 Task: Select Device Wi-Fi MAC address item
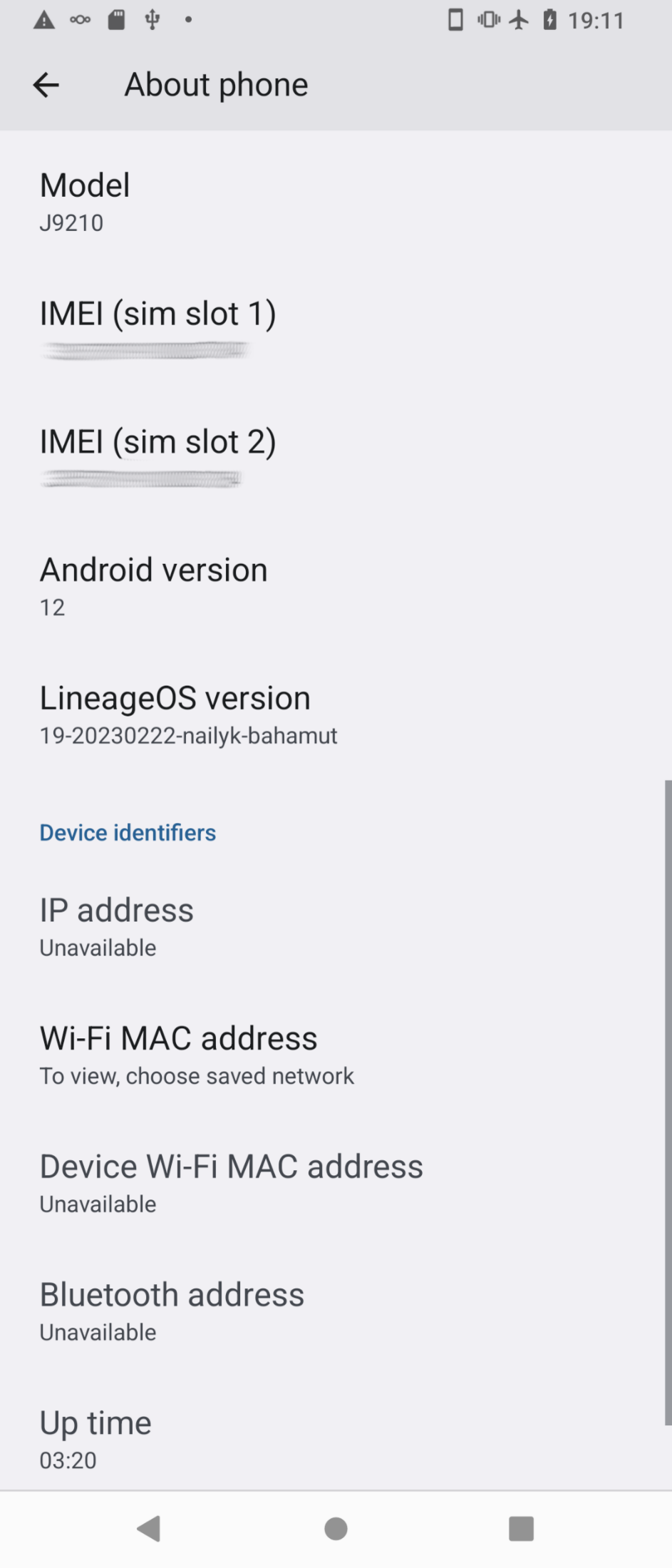pyautogui.click(x=336, y=1184)
